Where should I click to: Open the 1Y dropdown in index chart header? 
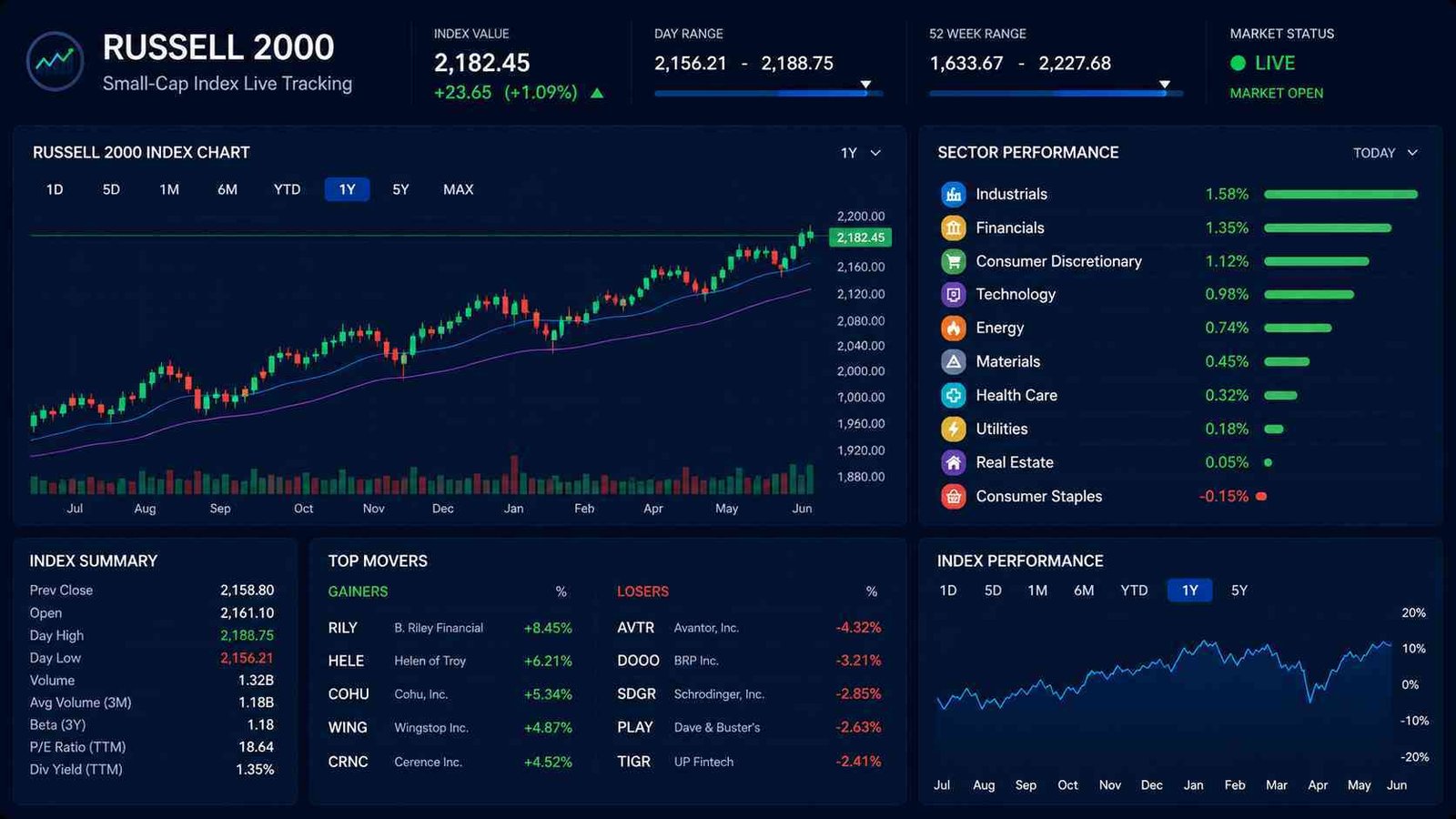click(x=861, y=153)
